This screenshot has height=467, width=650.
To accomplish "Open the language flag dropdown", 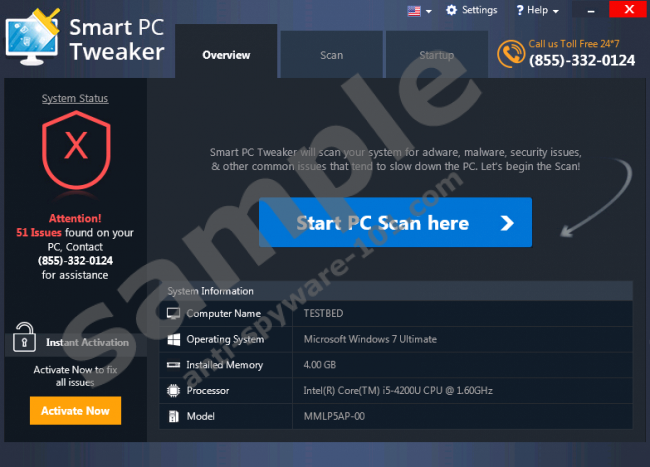I will (x=418, y=11).
